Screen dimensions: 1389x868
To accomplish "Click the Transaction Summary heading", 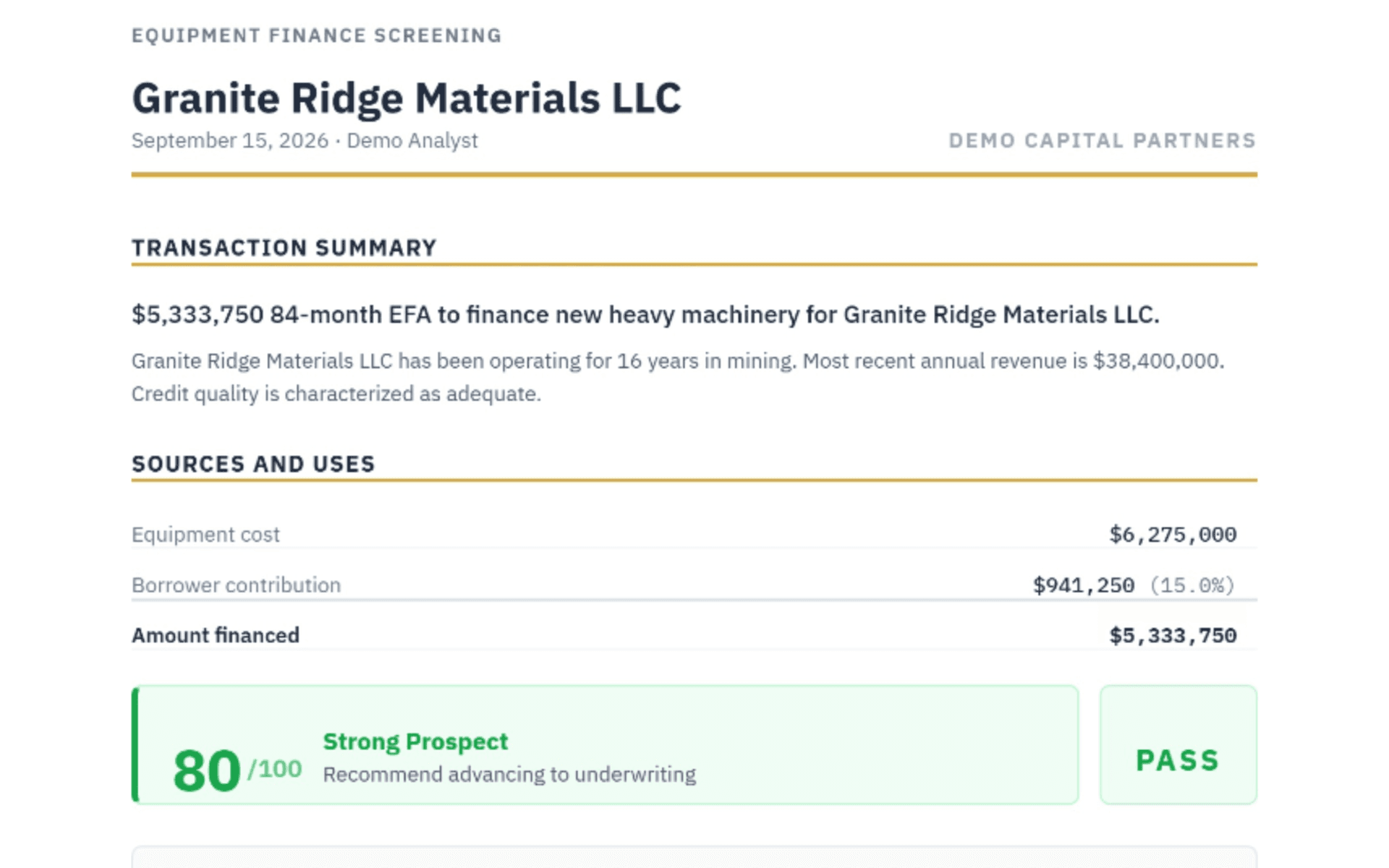I will [x=284, y=248].
